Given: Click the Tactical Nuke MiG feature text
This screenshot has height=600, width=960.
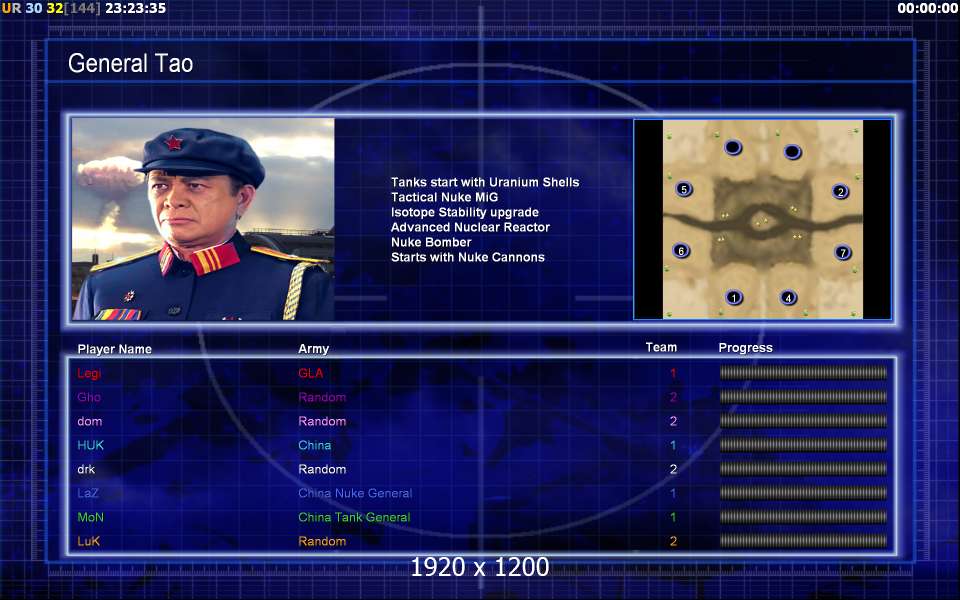Looking at the screenshot, I should point(444,197).
